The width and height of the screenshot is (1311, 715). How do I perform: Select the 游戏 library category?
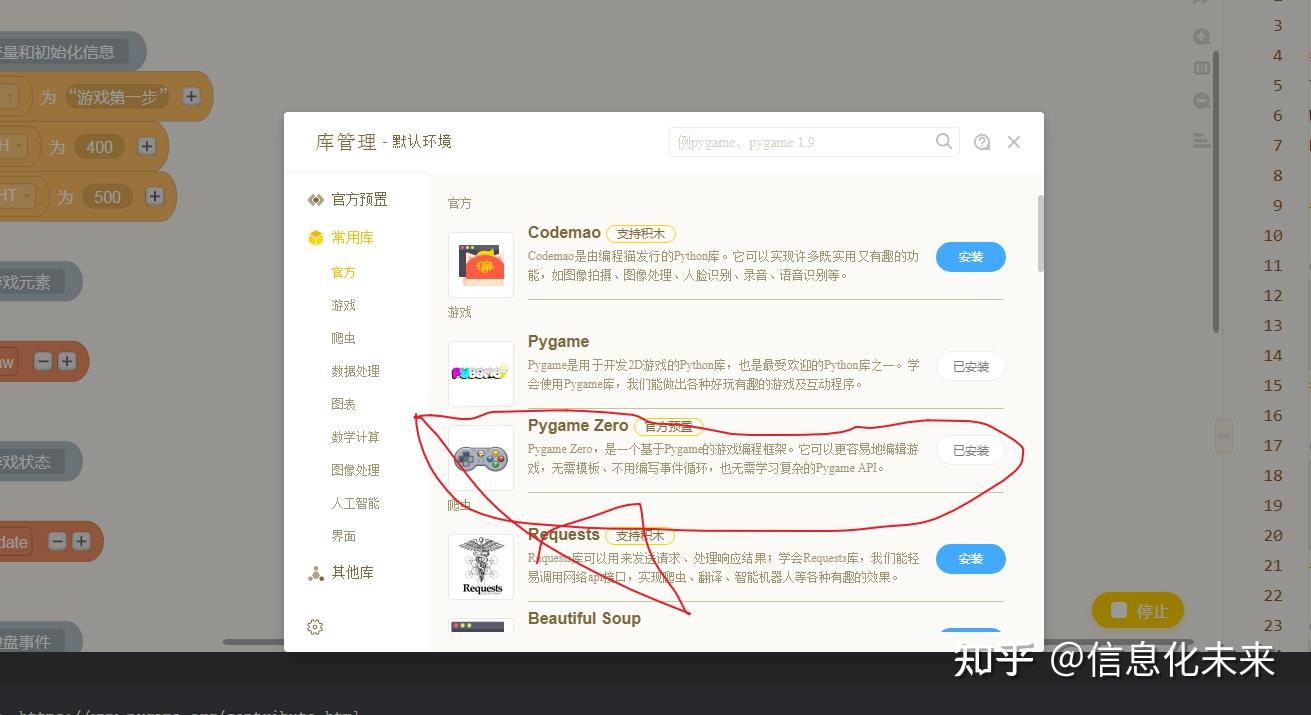click(x=343, y=305)
